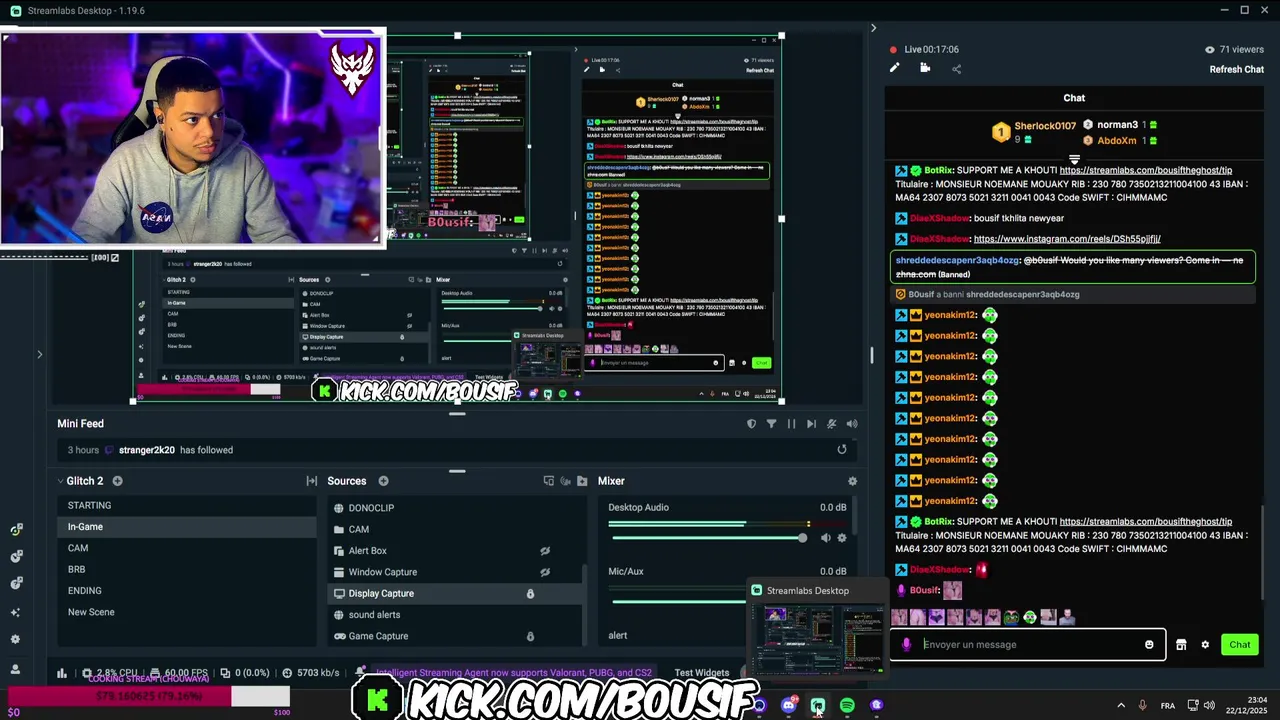Open the Instagram reels link in chat
This screenshot has width=1280, height=720.
1066,239
